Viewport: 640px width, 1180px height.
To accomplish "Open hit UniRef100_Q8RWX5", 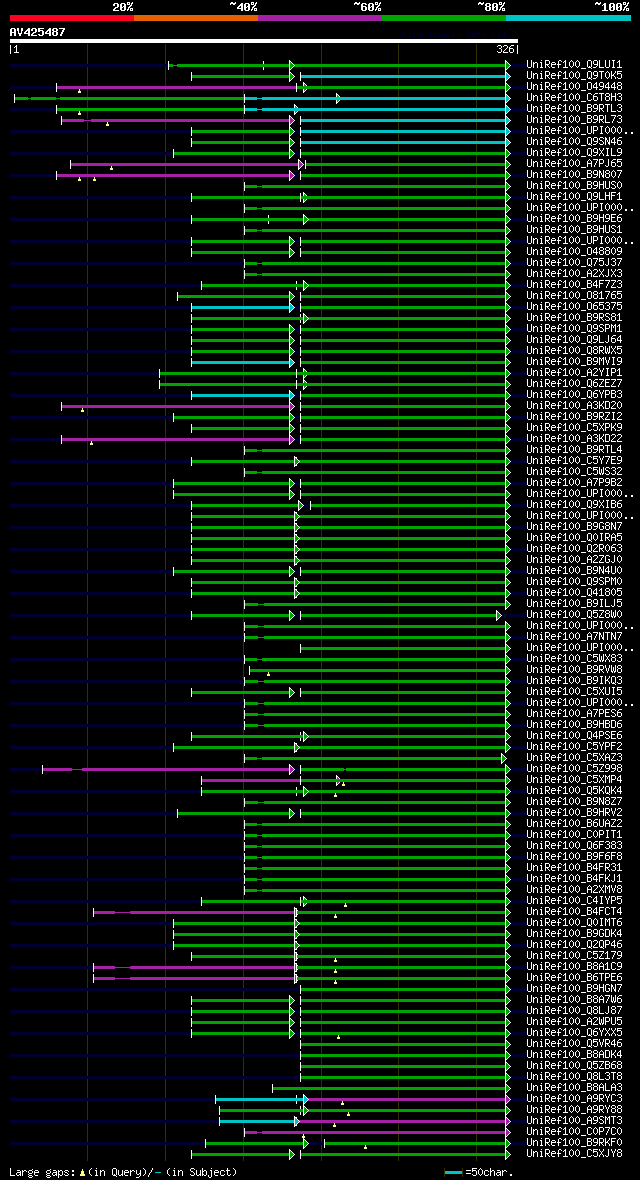I will pos(574,351).
